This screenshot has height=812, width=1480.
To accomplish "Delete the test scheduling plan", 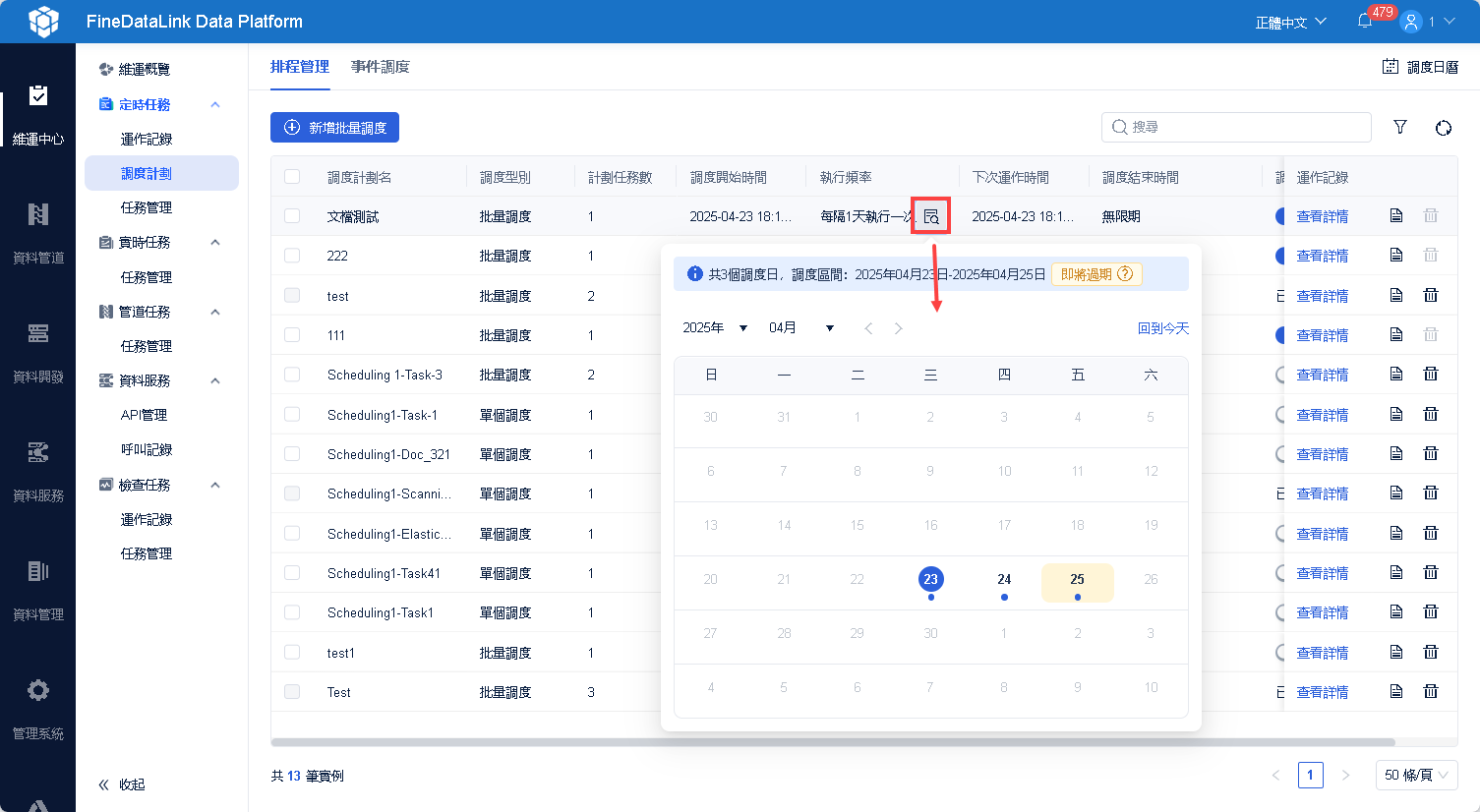I will 1431,295.
